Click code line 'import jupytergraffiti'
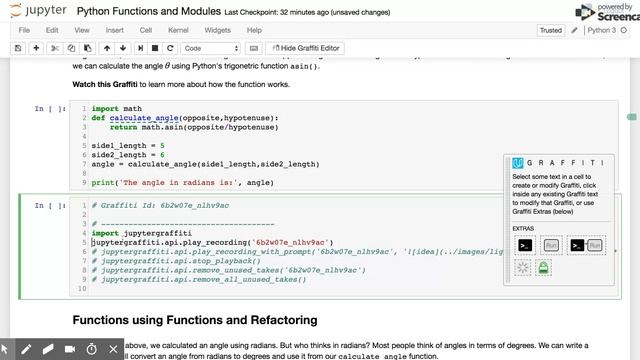 [142, 233]
